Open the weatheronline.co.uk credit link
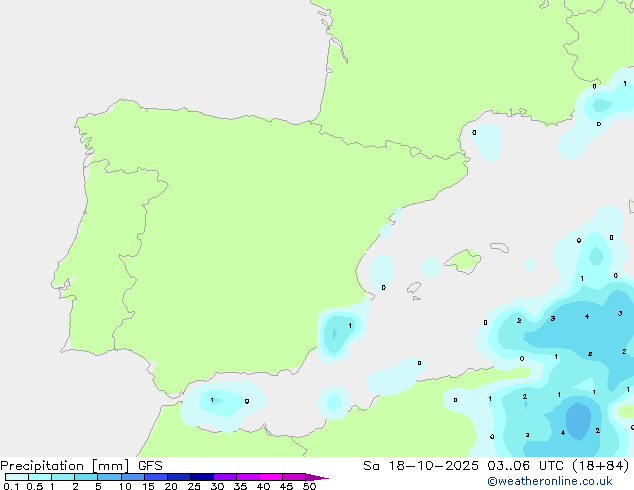The width and height of the screenshot is (634, 490). pyautogui.click(x=550, y=481)
